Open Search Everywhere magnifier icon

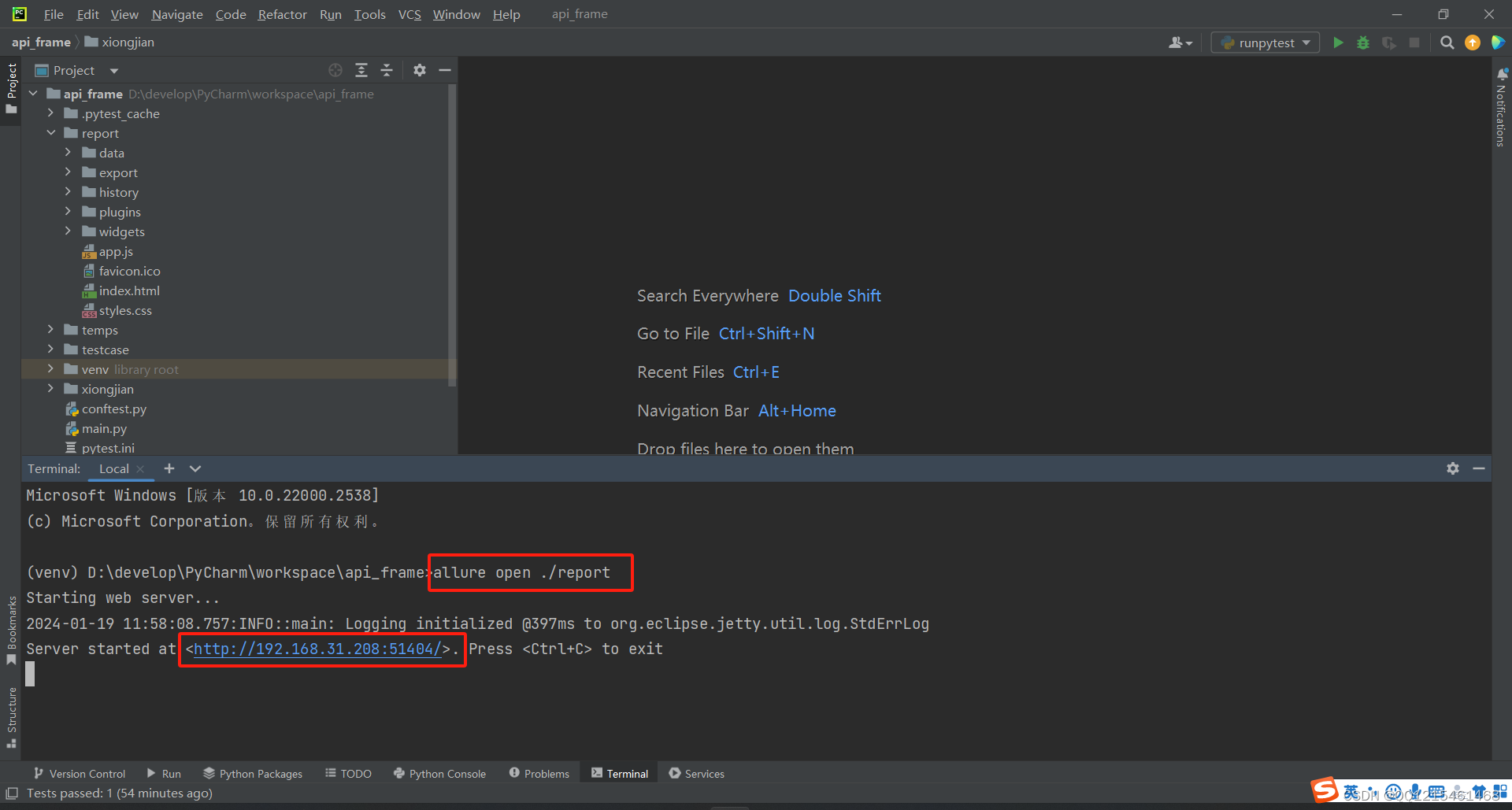(x=1447, y=43)
